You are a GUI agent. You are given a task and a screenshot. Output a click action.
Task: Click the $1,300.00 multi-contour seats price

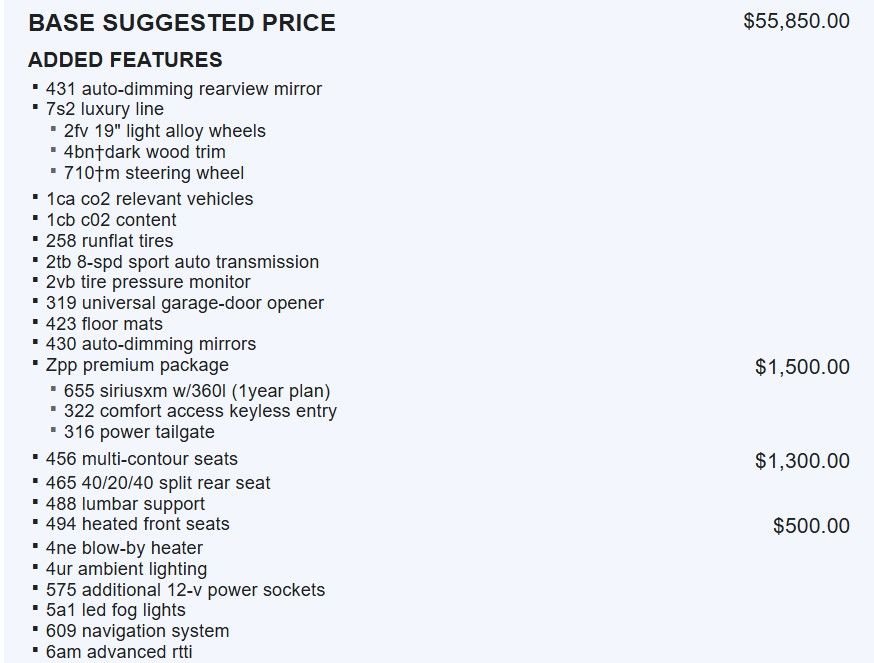[x=802, y=461]
